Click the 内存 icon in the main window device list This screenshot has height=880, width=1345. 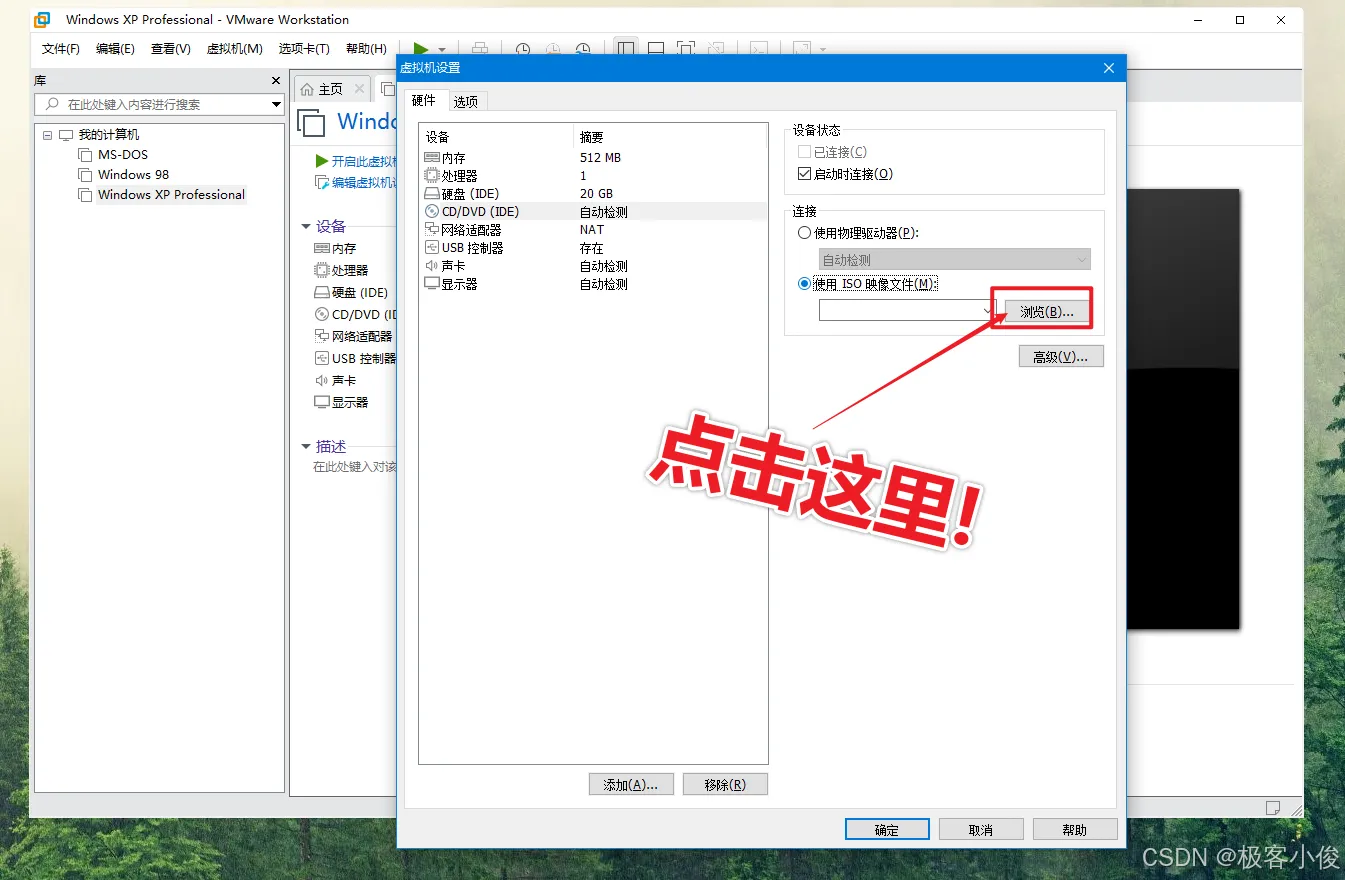tap(322, 248)
